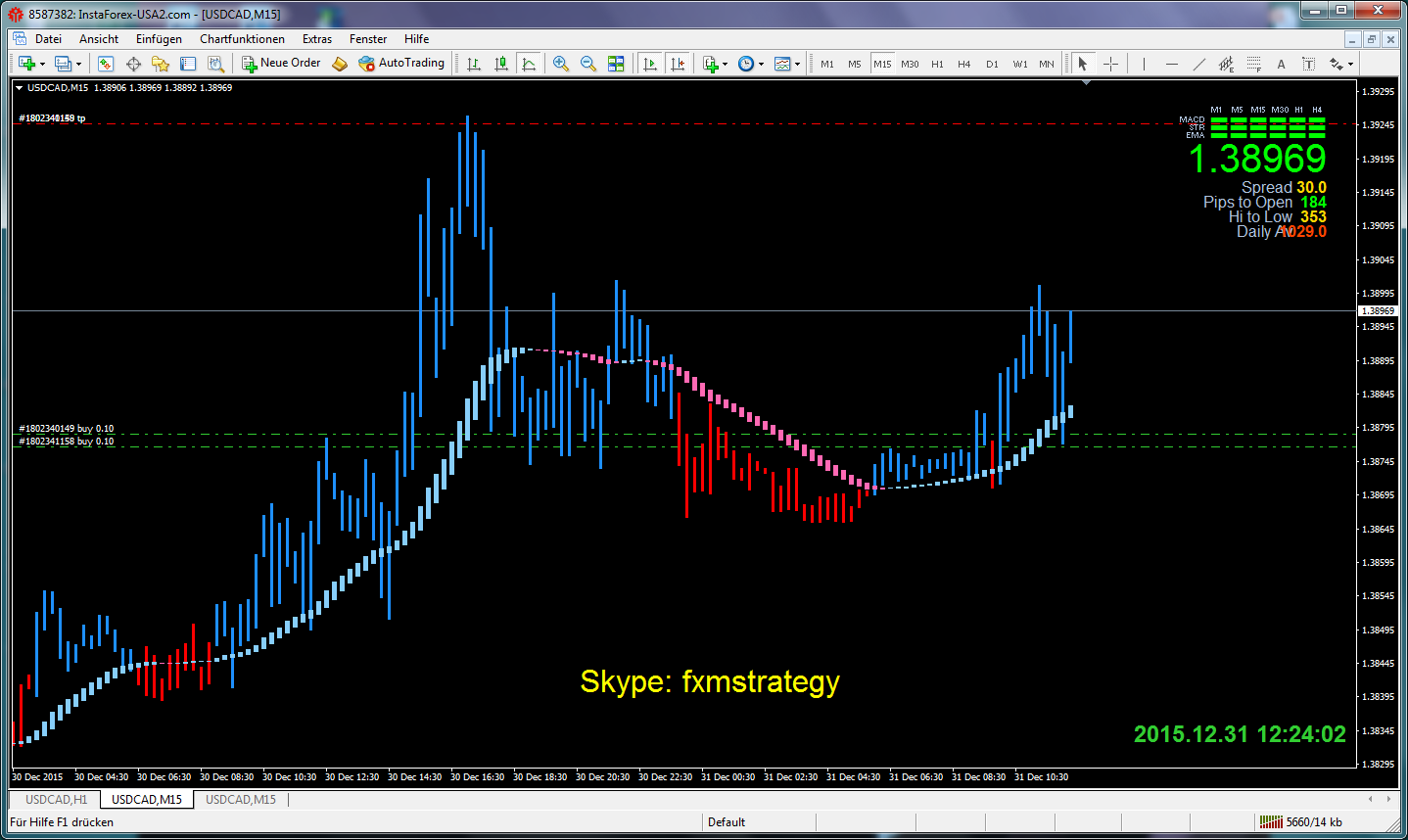The width and height of the screenshot is (1408, 840).
Task: Open Market Watch window icon
Action: [106, 64]
